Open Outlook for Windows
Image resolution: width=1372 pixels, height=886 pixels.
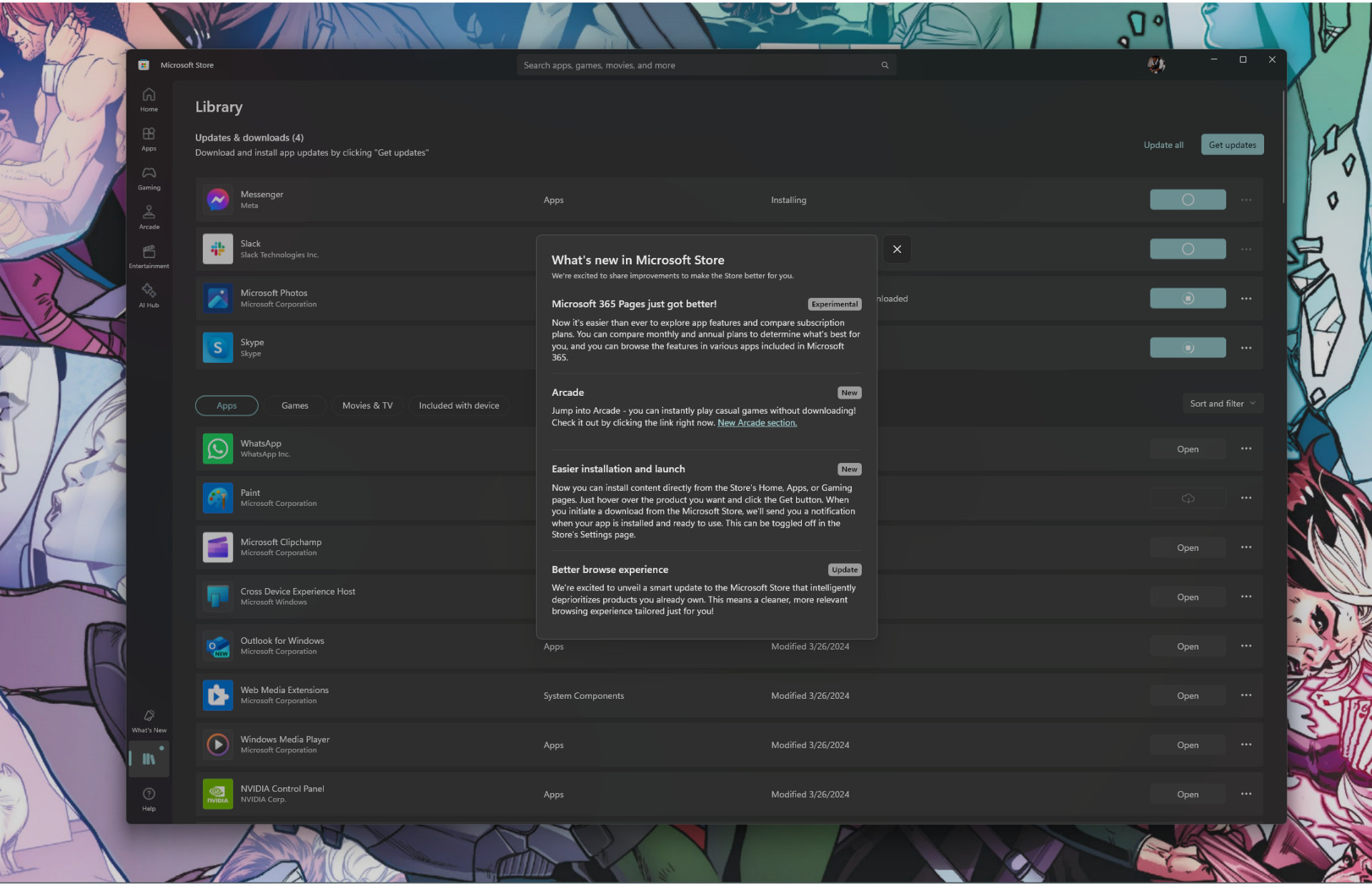1188,646
